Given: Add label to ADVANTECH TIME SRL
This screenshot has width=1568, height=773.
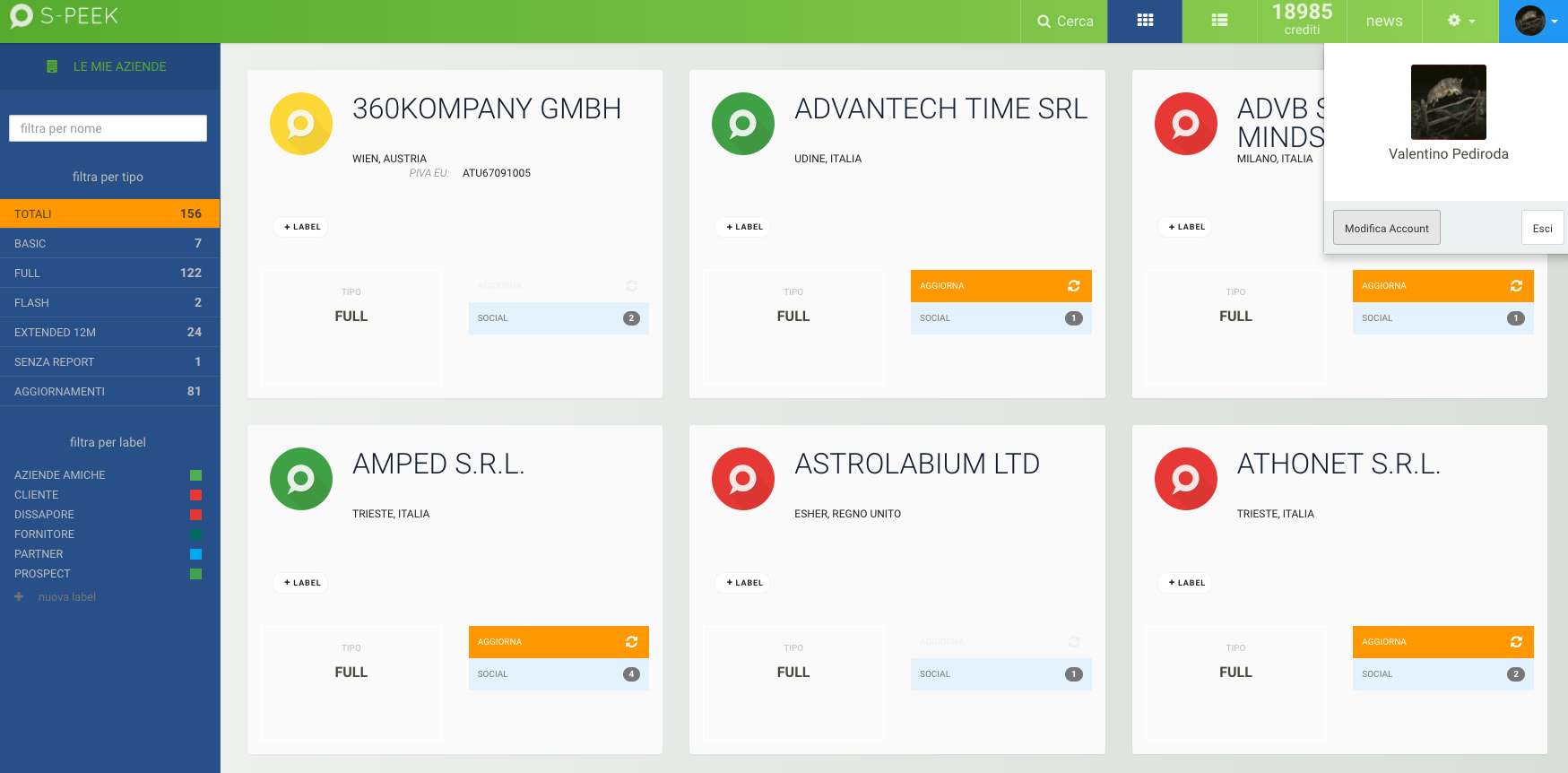Looking at the screenshot, I should click(x=744, y=227).
